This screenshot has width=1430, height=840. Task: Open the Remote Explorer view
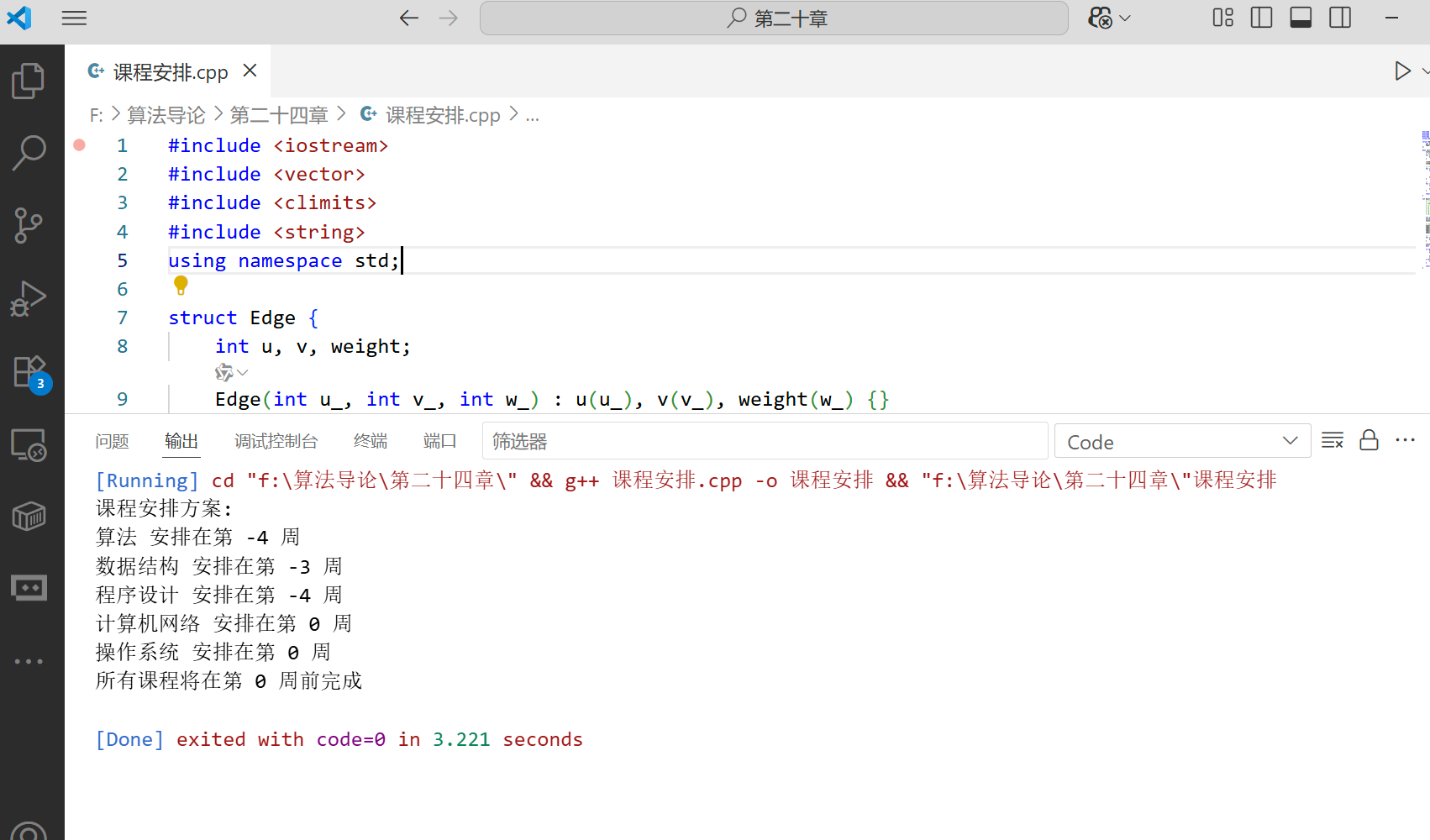[x=29, y=444]
